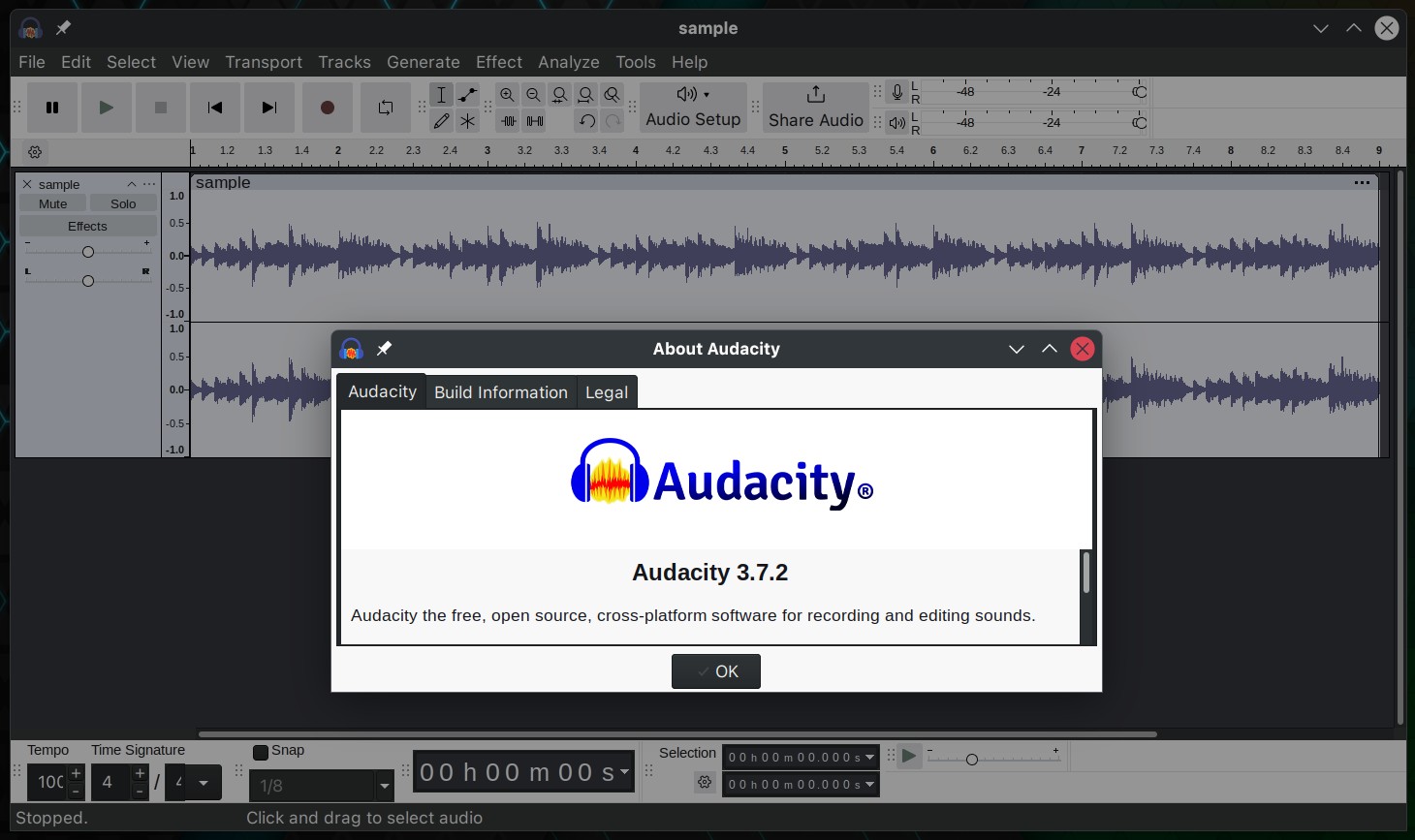Screen dimensions: 1415x840
Task: Click Fit Project to Width icon
Action: click(x=586, y=95)
